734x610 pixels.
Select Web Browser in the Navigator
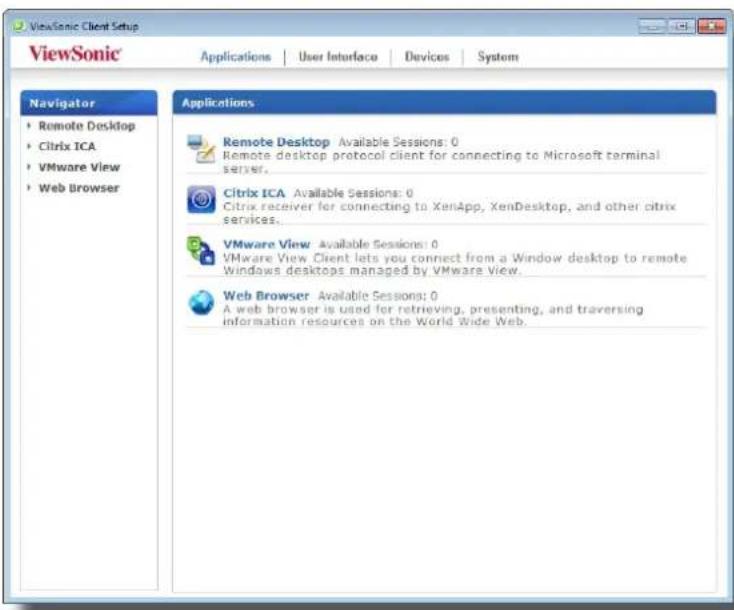click(79, 188)
